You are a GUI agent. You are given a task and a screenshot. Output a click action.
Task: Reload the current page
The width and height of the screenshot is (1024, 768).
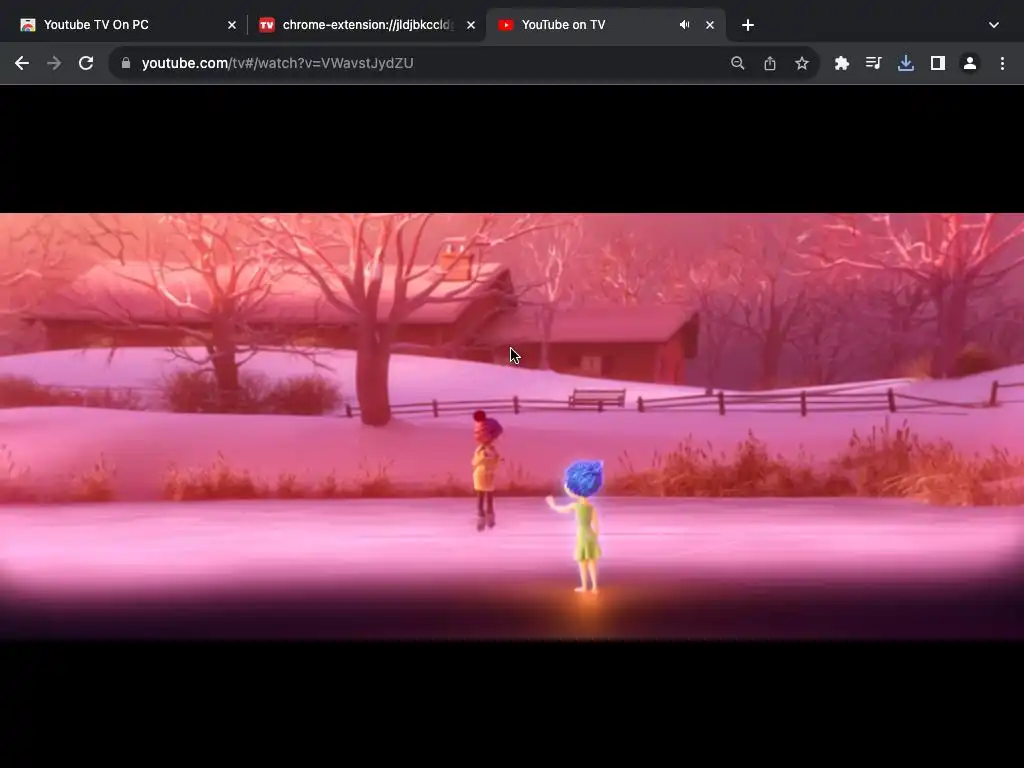pyautogui.click(x=86, y=63)
